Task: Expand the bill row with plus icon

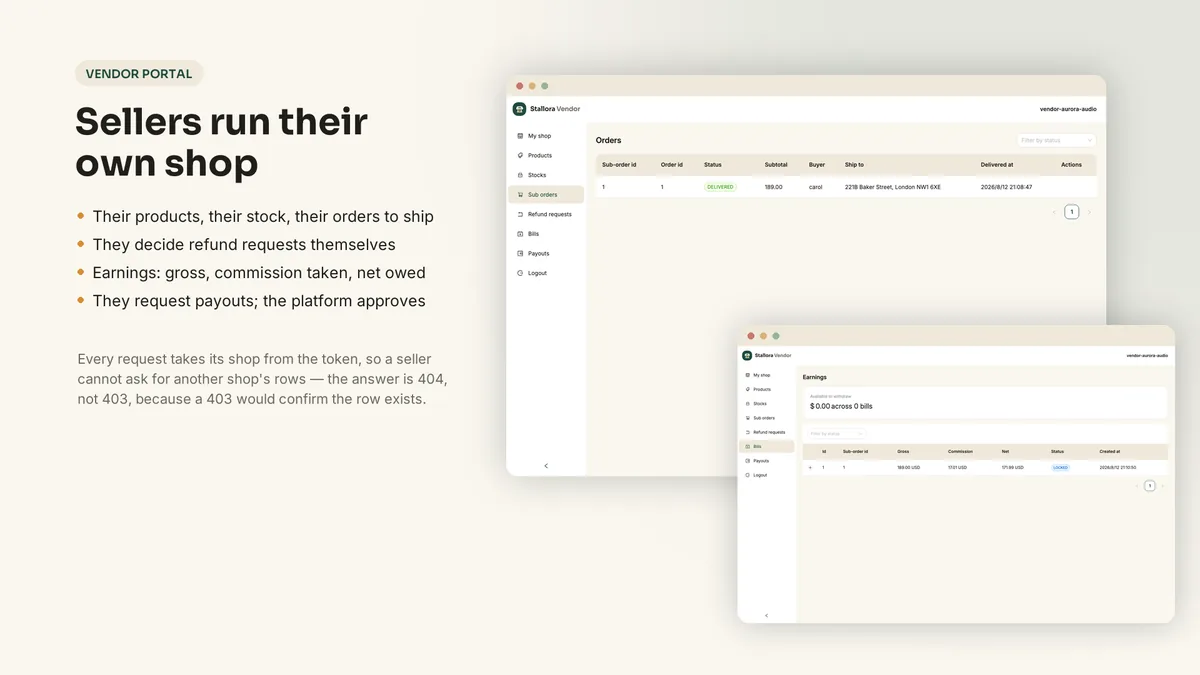Action: (810, 467)
